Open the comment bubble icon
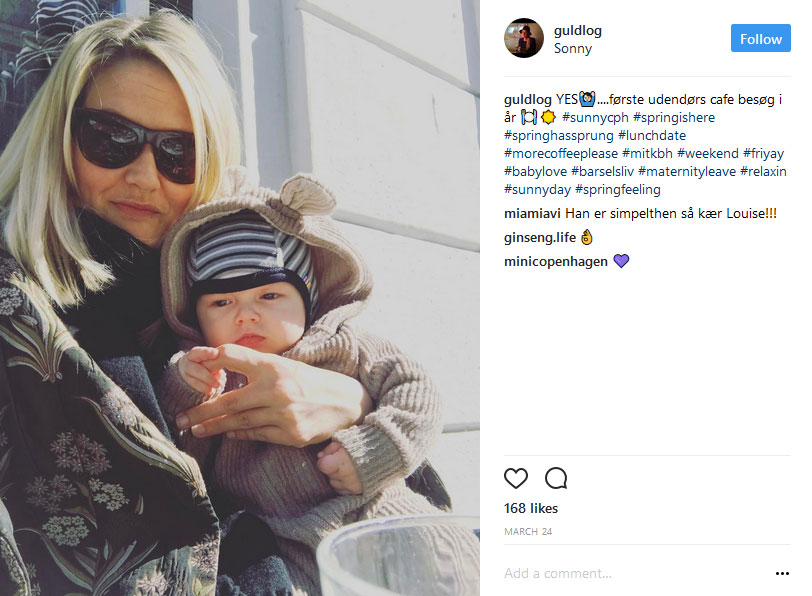This screenshot has height=596, width=812. 556,478
